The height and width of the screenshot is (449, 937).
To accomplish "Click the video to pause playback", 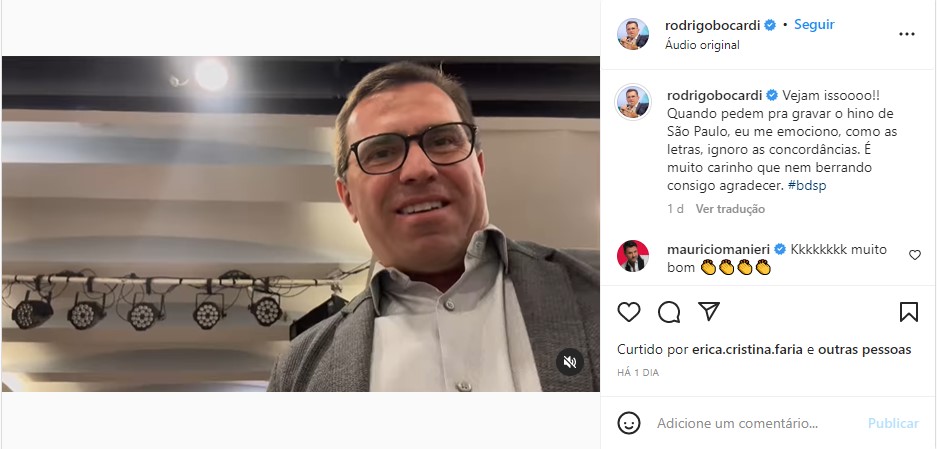I will [x=301, y=224].
